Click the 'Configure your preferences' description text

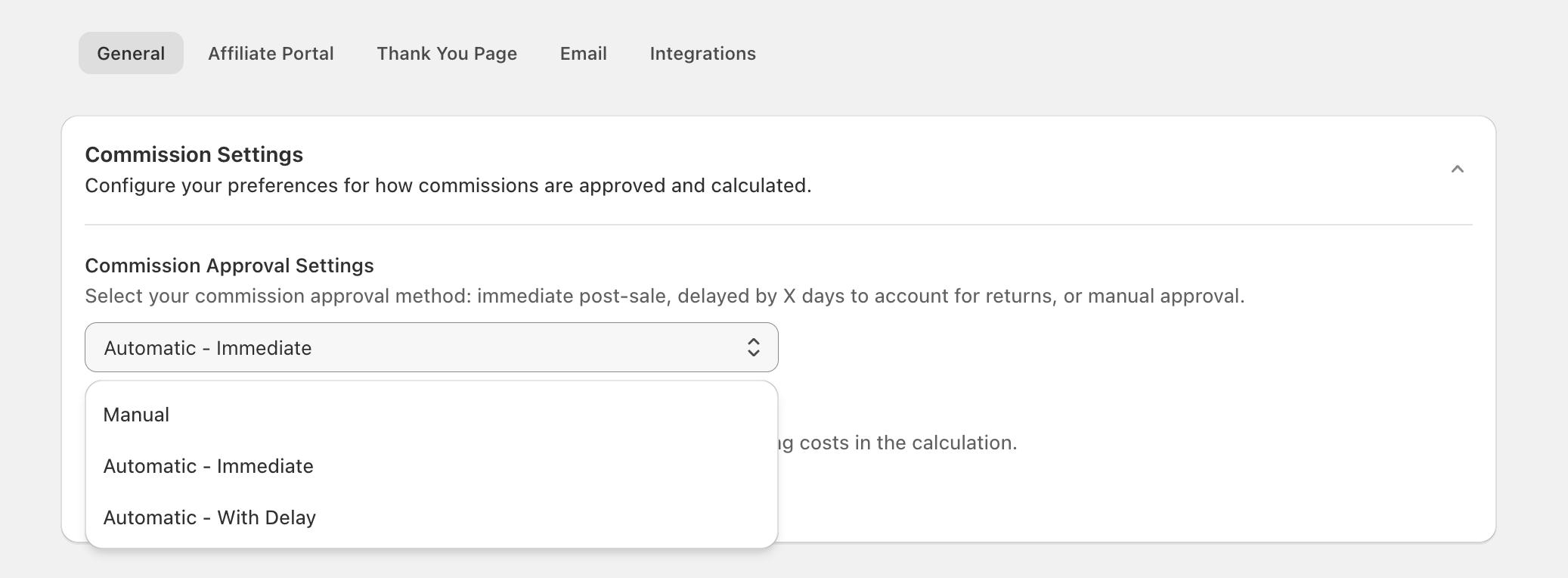coord(448,186)
